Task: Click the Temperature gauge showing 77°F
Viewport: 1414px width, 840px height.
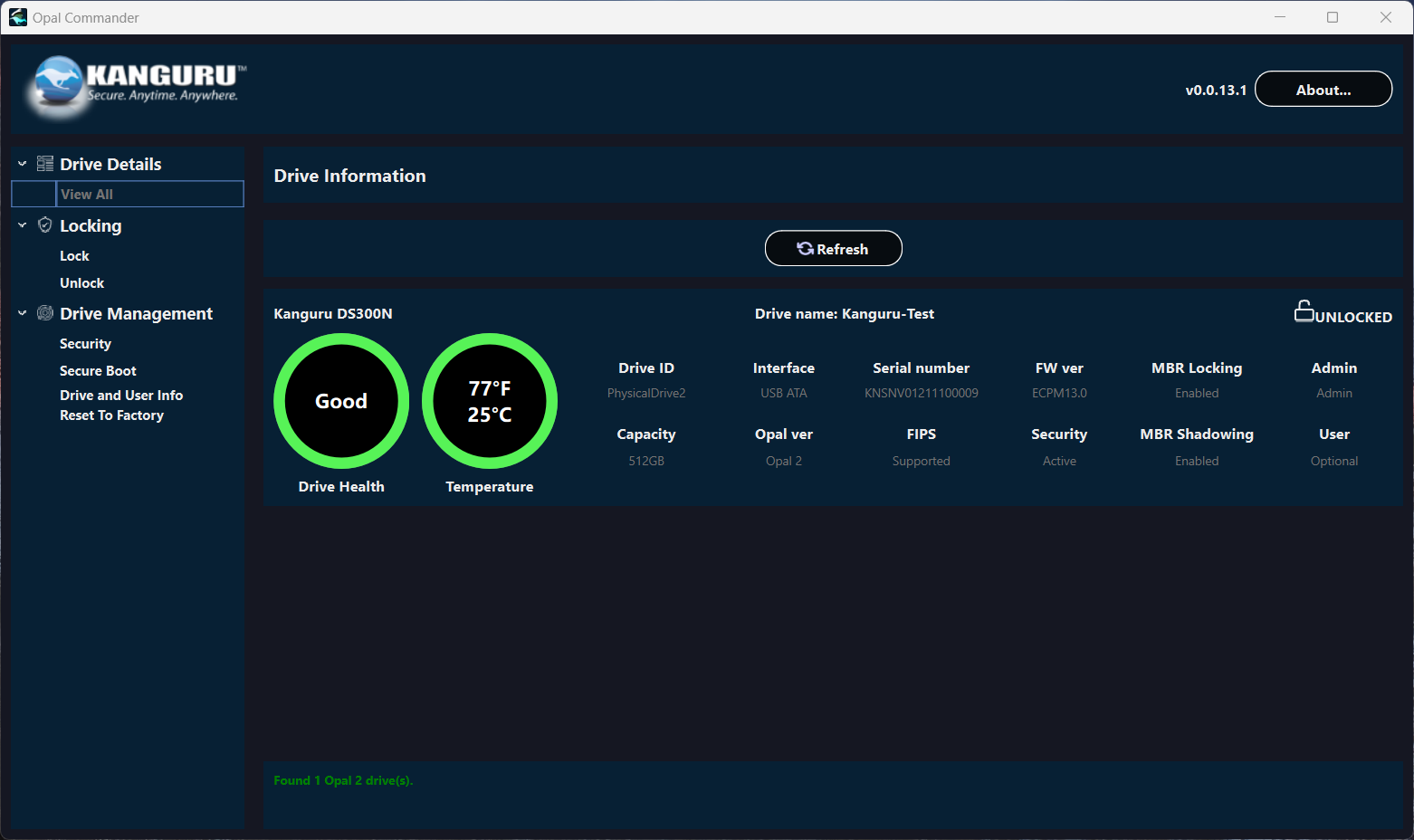Action: pyautogui.click(x=490, y=401)
